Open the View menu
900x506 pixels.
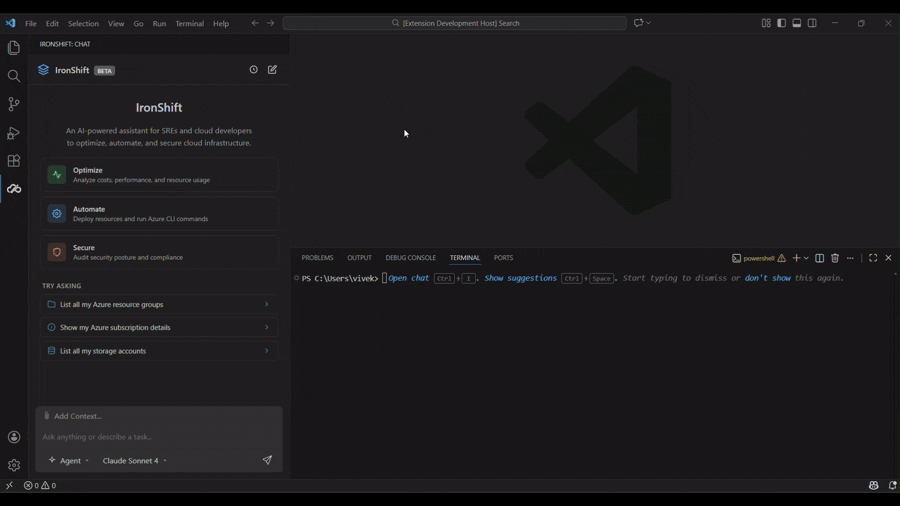pos(116,24)
